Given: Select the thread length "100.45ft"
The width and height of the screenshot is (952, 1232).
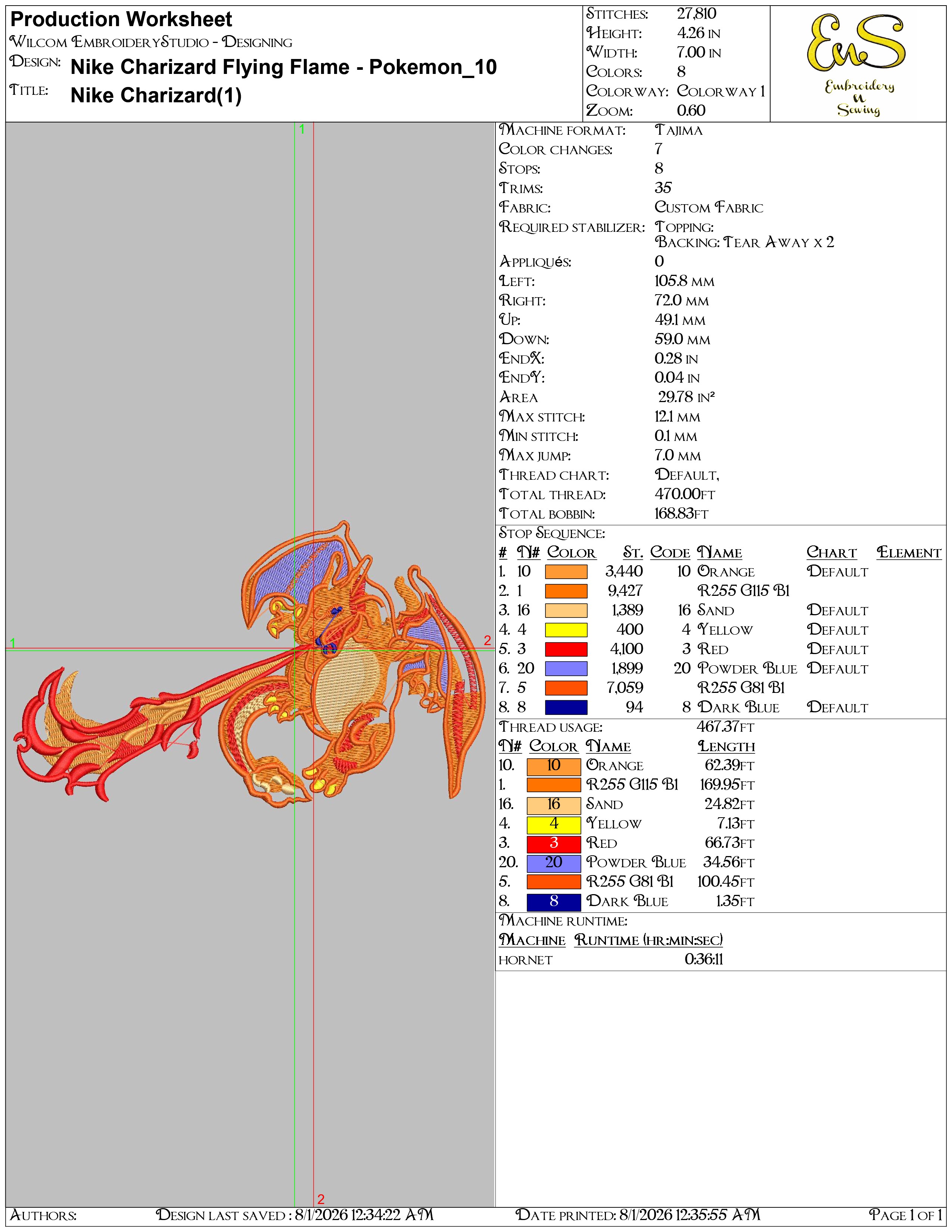Looking at the screenshot, I should click(726, 882).
